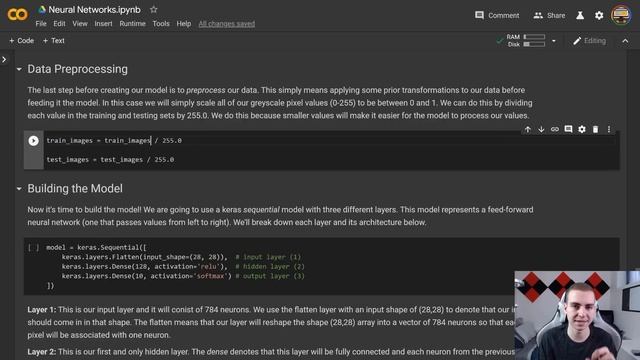Star the Neural Networks notebook
This screenshot has width=640, height=360.
tap(153, 9)
